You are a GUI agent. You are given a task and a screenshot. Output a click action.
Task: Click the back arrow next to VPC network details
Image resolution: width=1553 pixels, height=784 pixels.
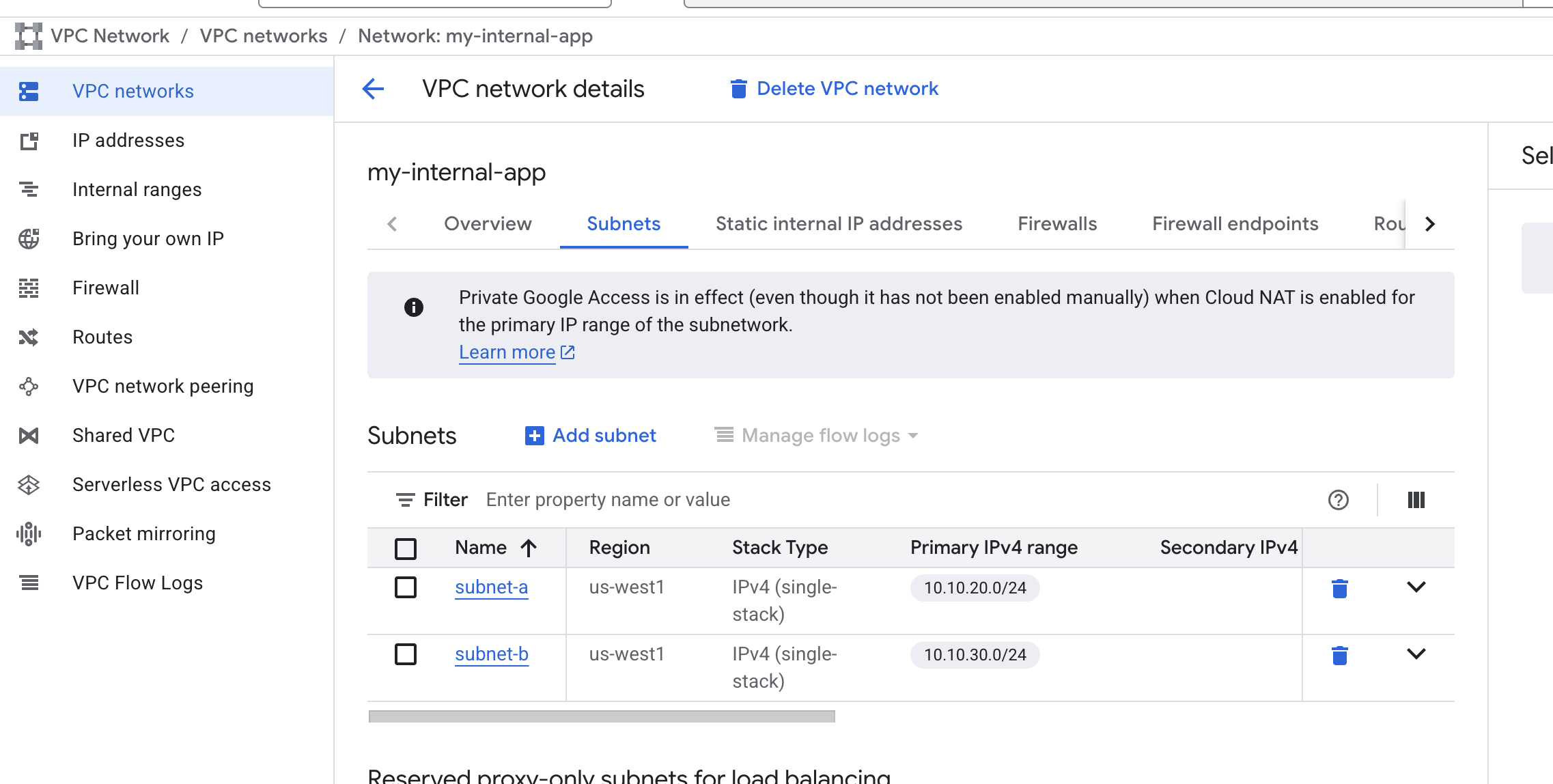pyautogui.click(x=373, y=89)
